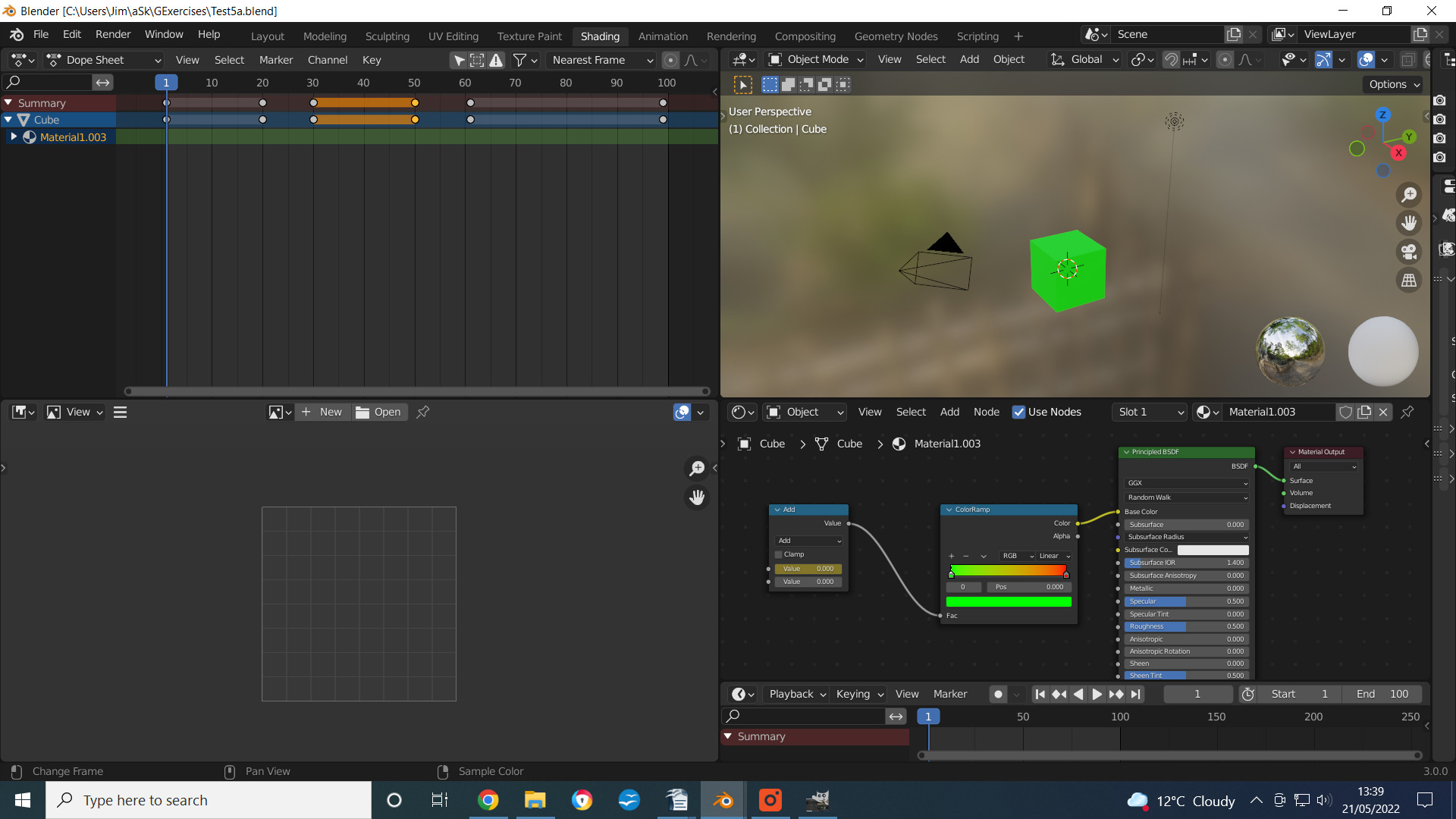Duplicate the material with the new-copy icon
The width and height of the screenshot is (1456, 819).
(x=1364, y=412)
